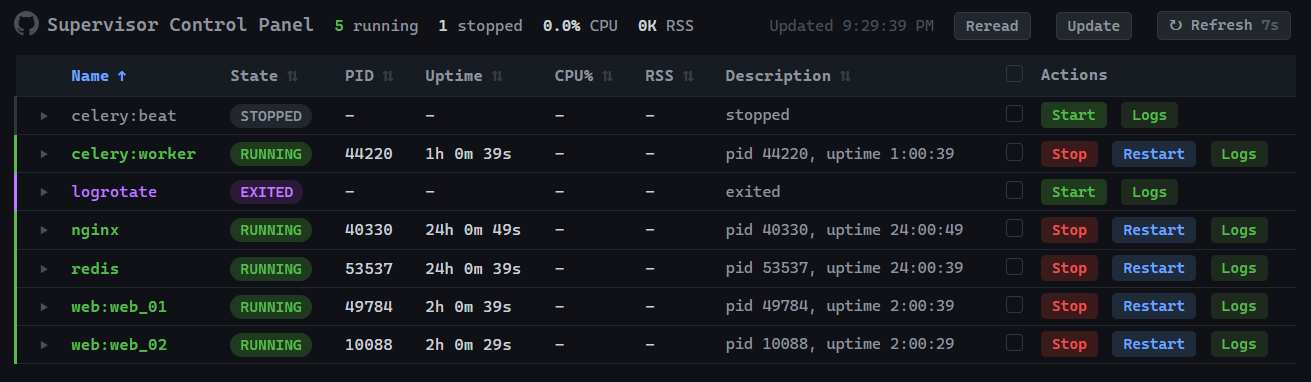Expand the celery:worker row details
The height and width of the screenshot is (382, 1311).
44,154
